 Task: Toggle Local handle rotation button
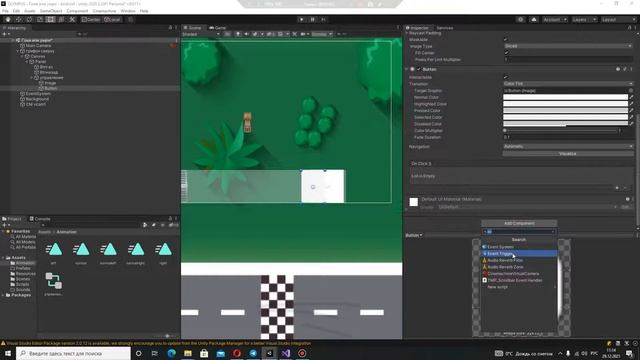pyautogui.click(x=112, y=20)
